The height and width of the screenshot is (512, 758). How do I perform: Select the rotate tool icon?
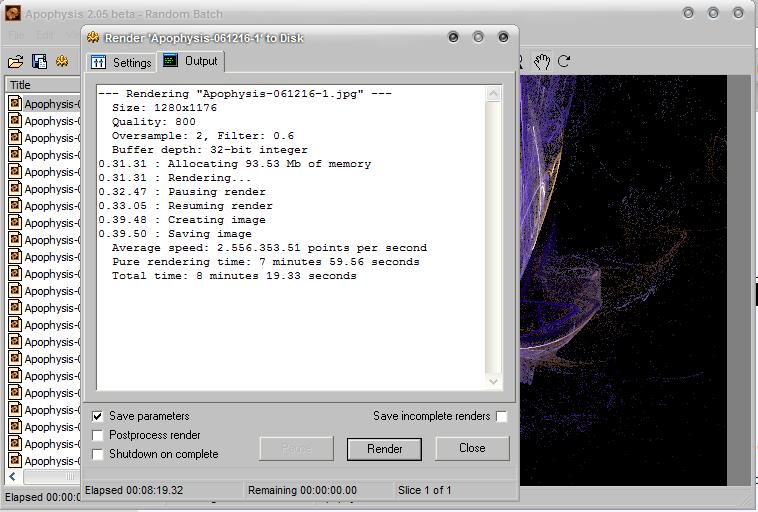(x=564, y=61)
